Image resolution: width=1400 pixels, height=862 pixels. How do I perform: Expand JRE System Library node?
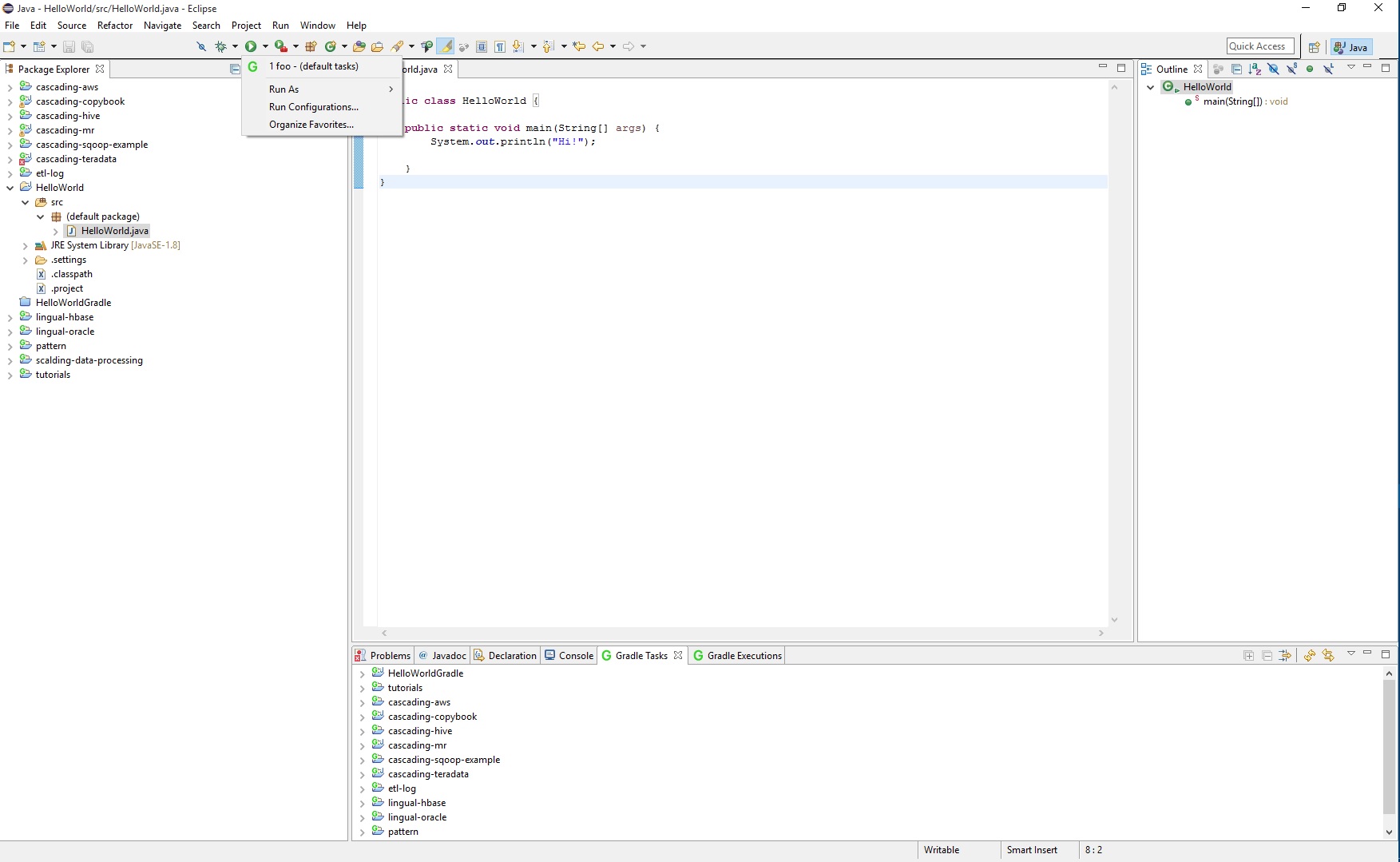coord(25,245)
